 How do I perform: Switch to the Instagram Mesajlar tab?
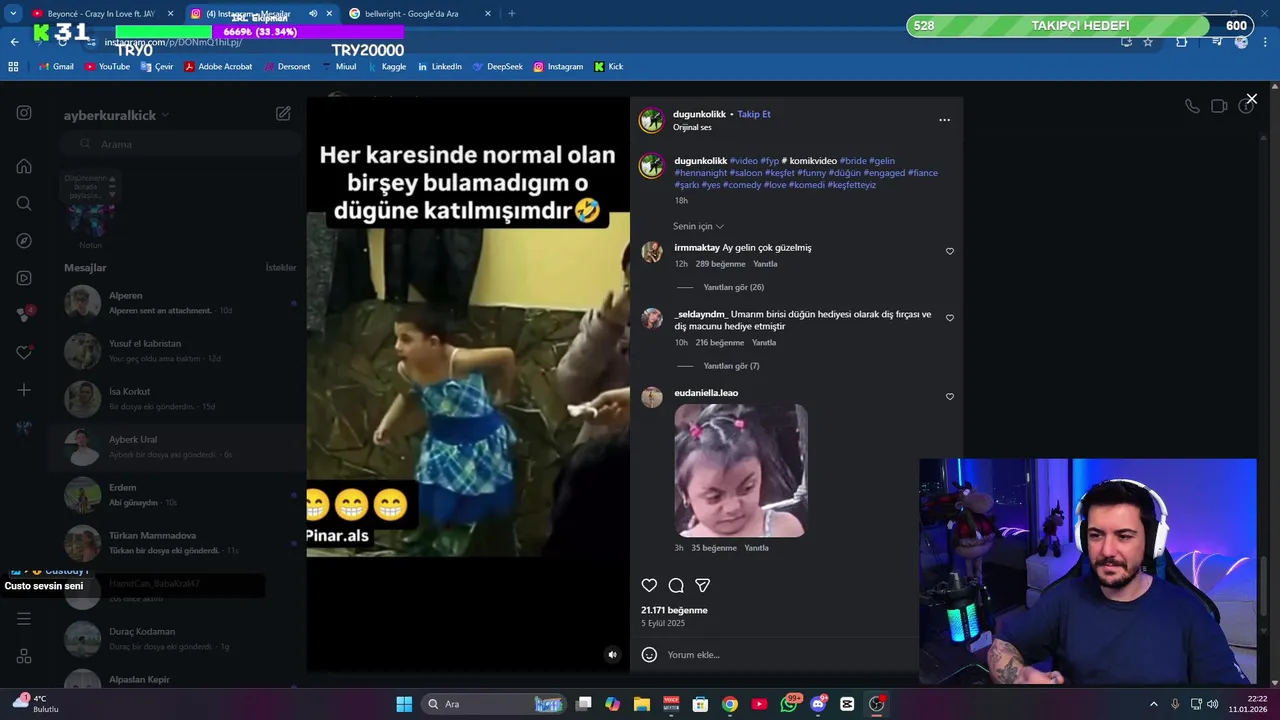[262, 13]
